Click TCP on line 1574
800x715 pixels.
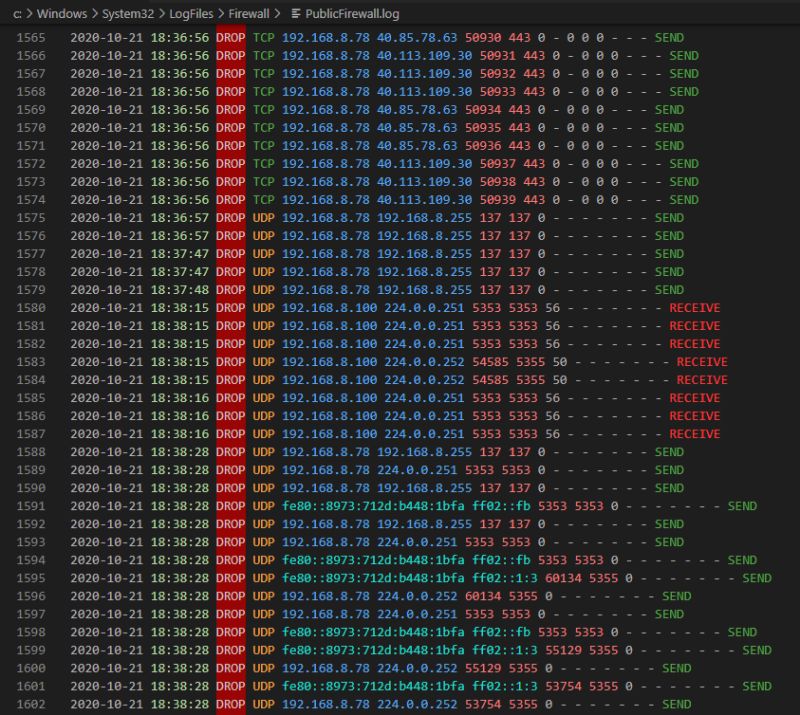(x=263, y=200)
